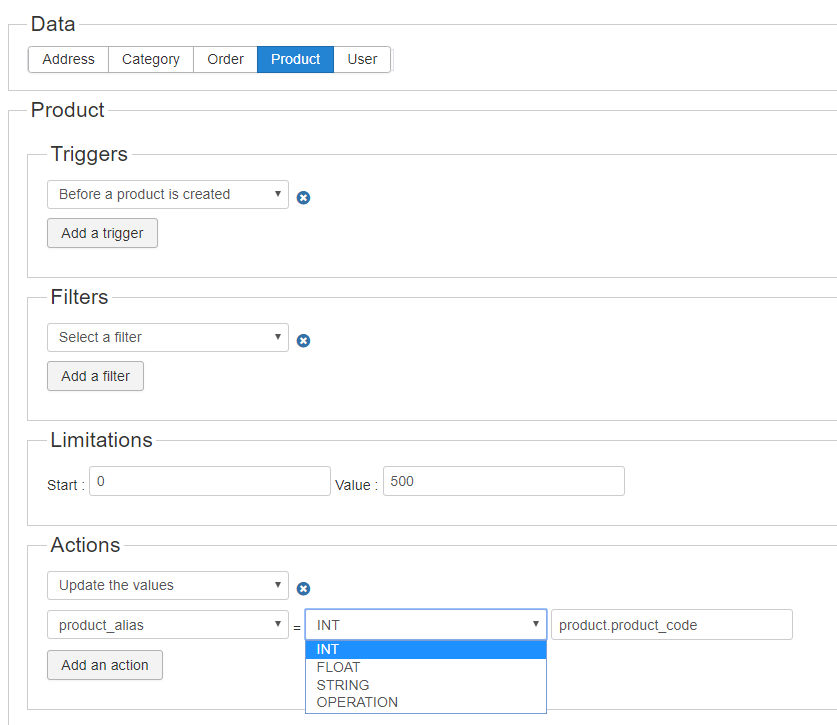Viewport: 837px width, 725px height.
Task: Choose OPERATION from the type list
Action: click(x=426, y=702)
